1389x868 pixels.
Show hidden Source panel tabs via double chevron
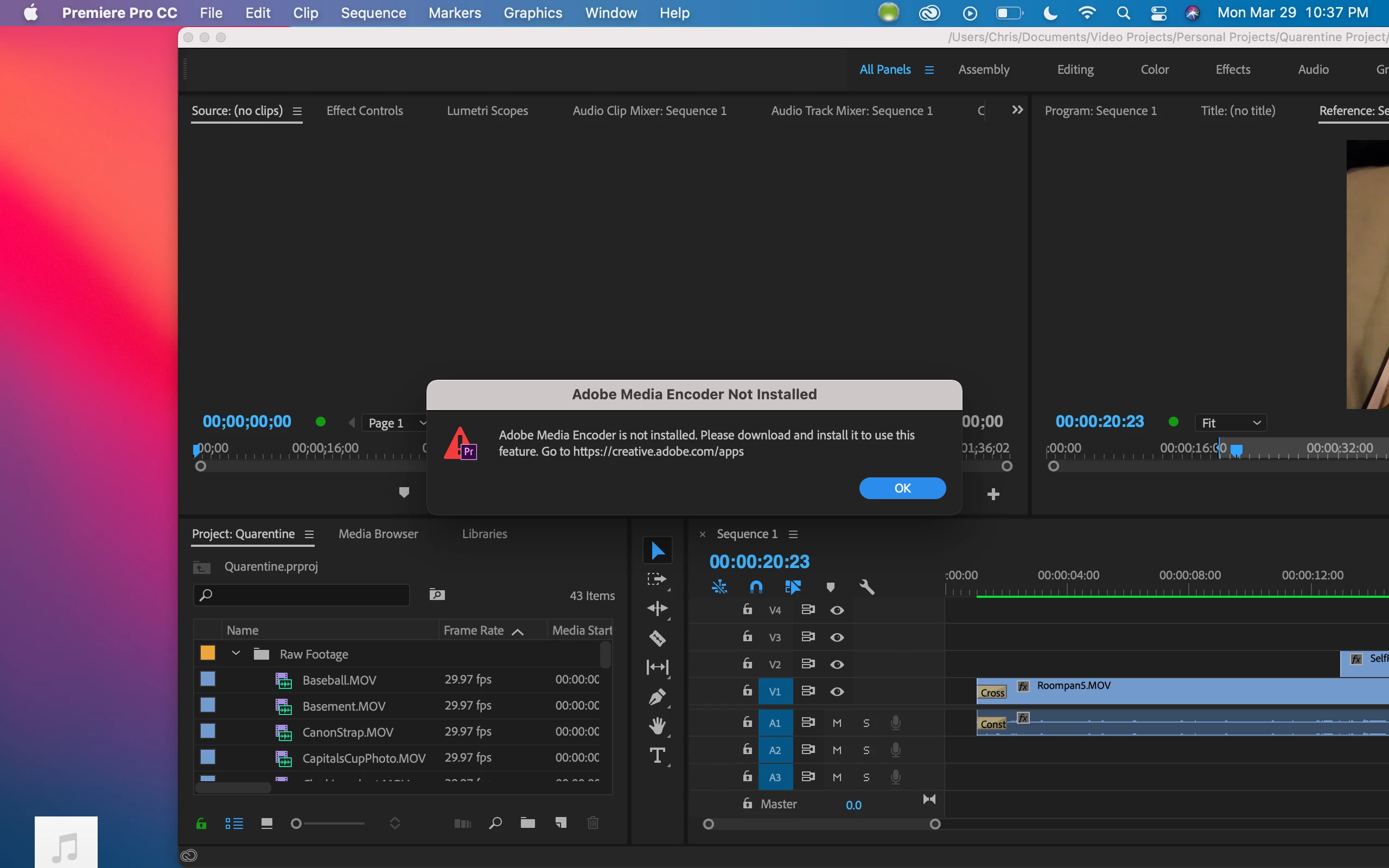1017,110
